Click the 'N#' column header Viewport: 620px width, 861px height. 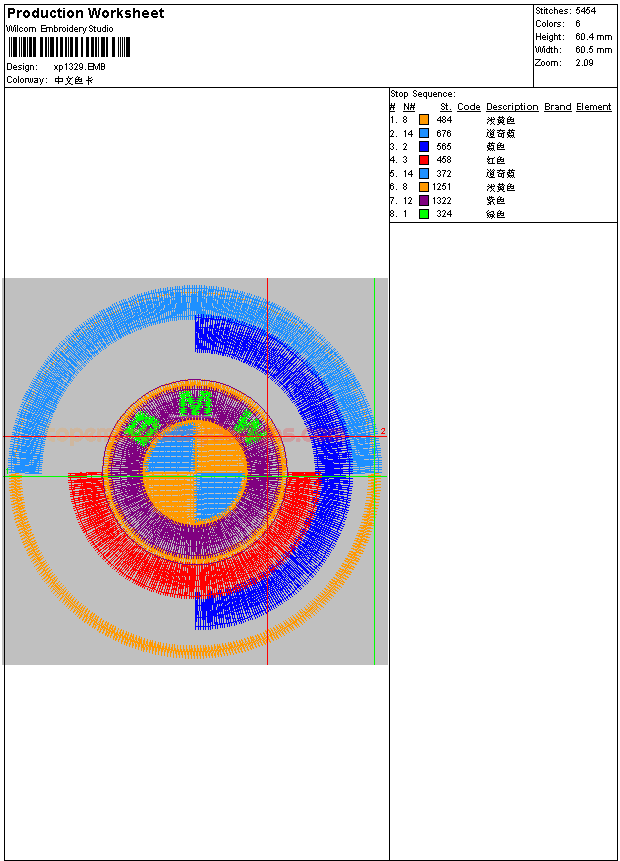[409, 107]
